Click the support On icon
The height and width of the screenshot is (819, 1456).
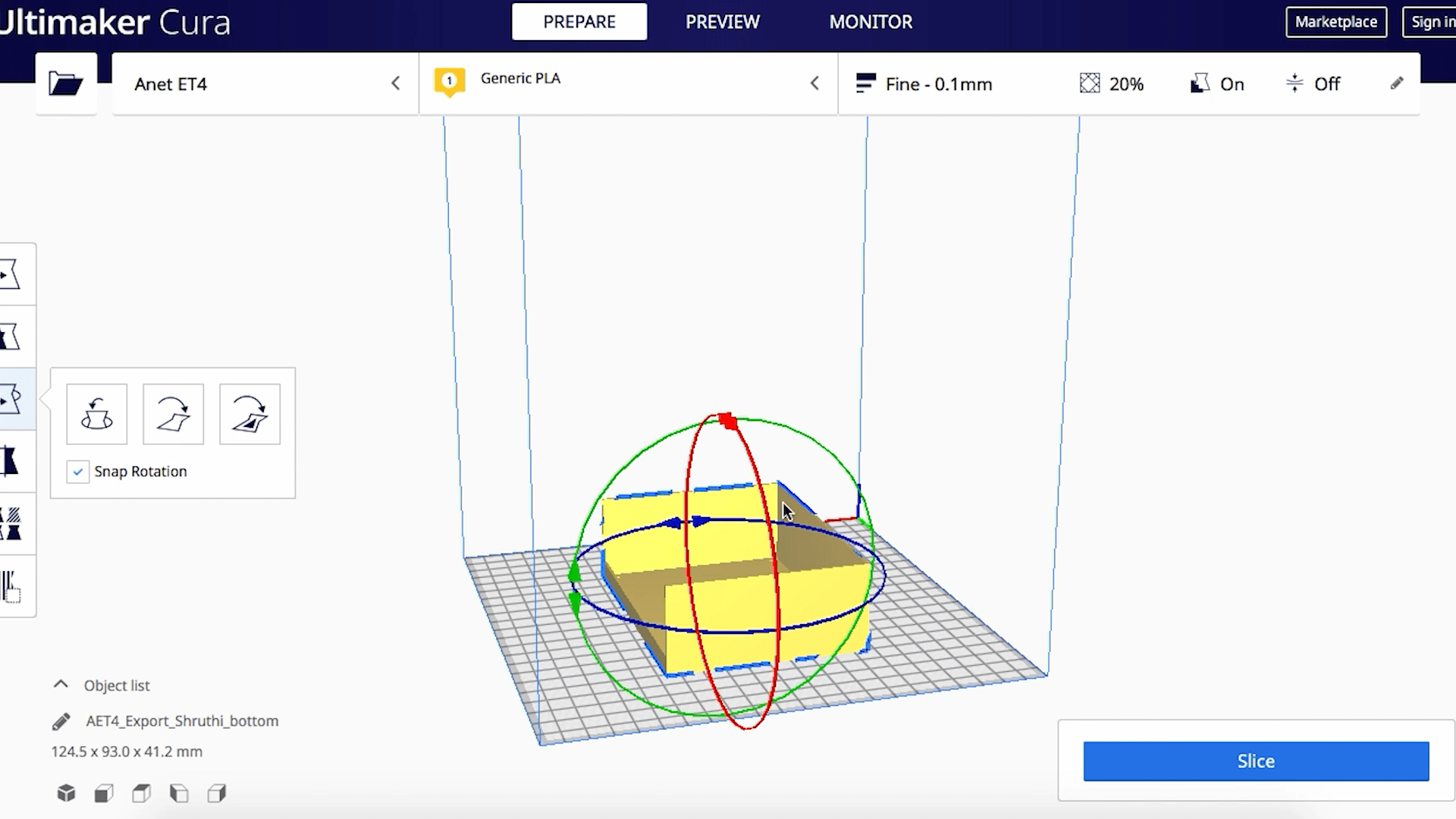[1200, 83]
